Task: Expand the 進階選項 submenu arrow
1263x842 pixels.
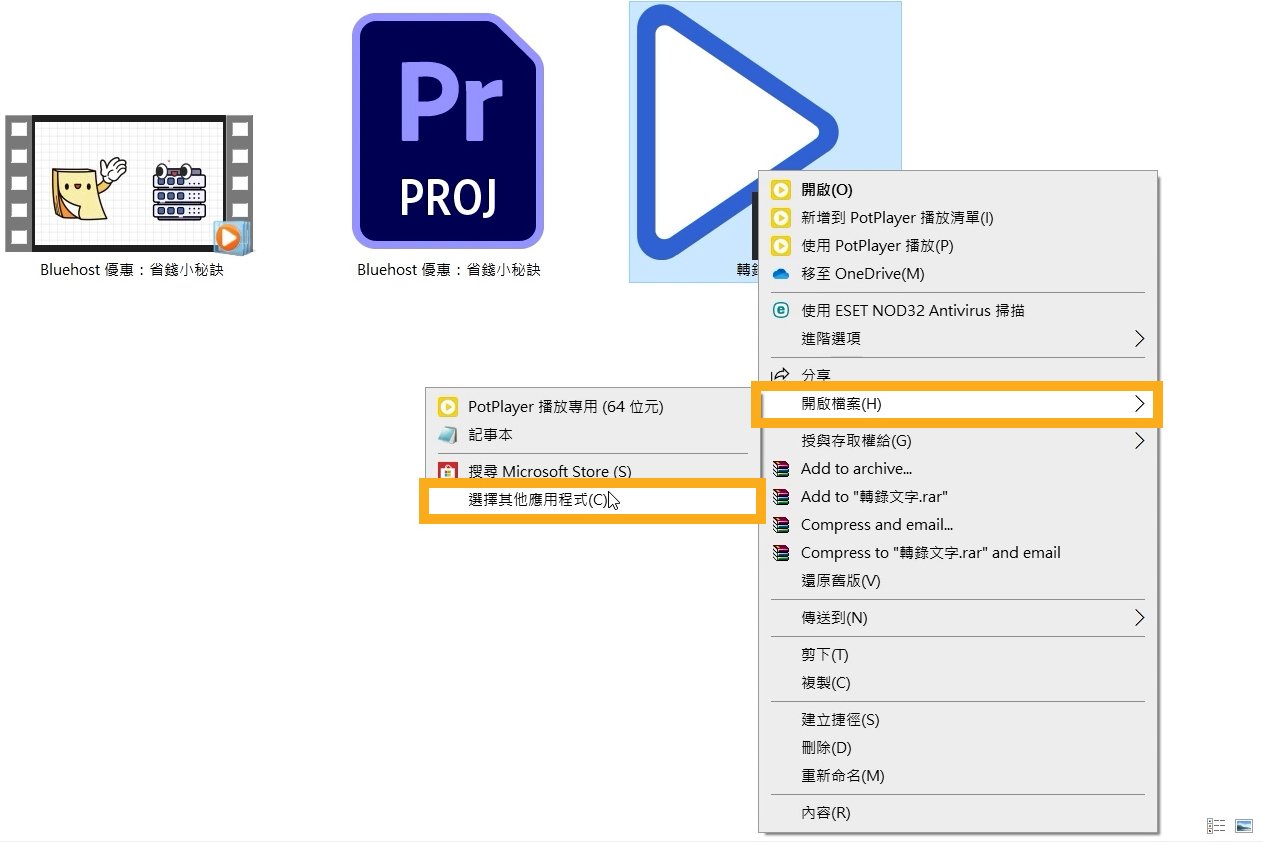Action: [x=1139, y=339]
